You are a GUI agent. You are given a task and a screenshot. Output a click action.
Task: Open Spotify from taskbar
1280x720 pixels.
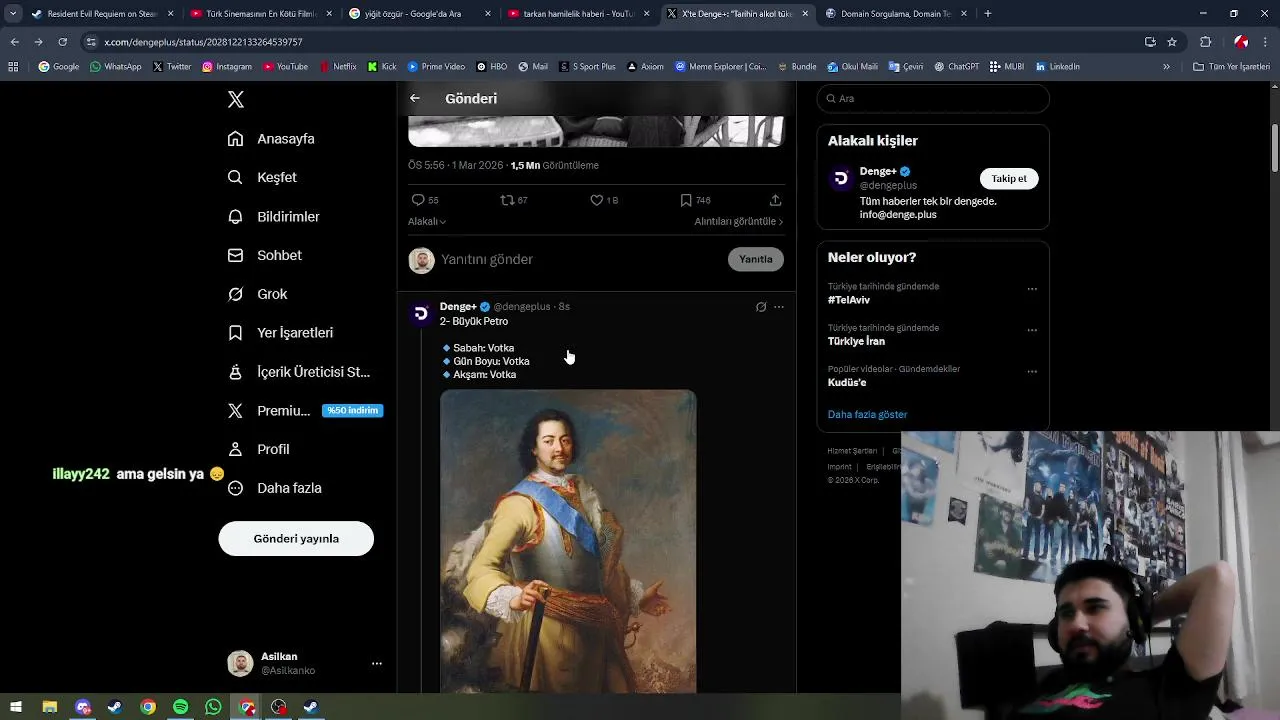pyautogui.click(x=180, y=707)
